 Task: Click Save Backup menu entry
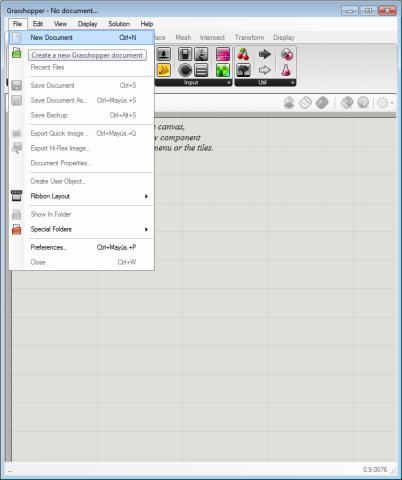[82, 115]
